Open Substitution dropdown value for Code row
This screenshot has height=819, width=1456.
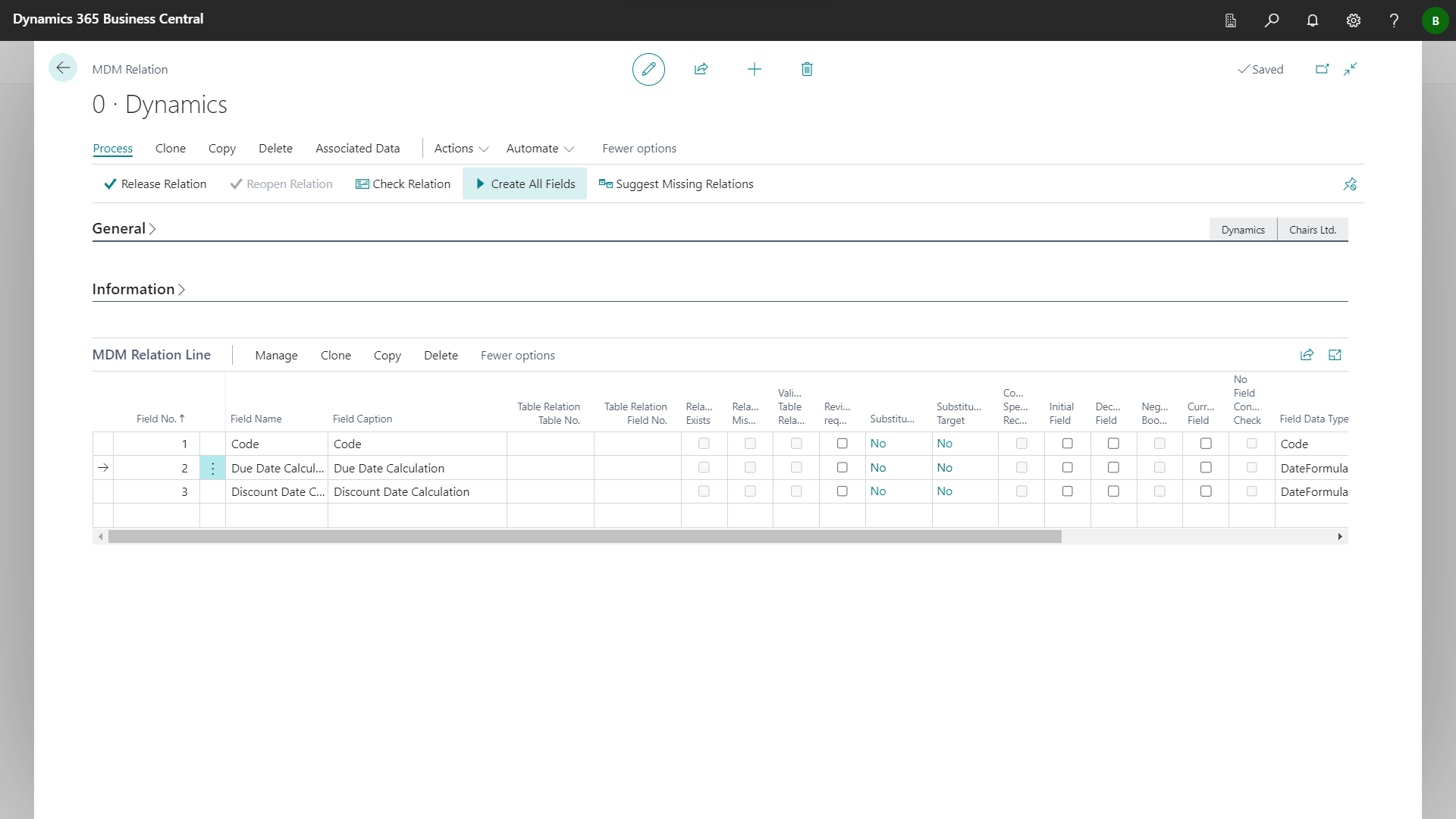(x=878, y=444)
